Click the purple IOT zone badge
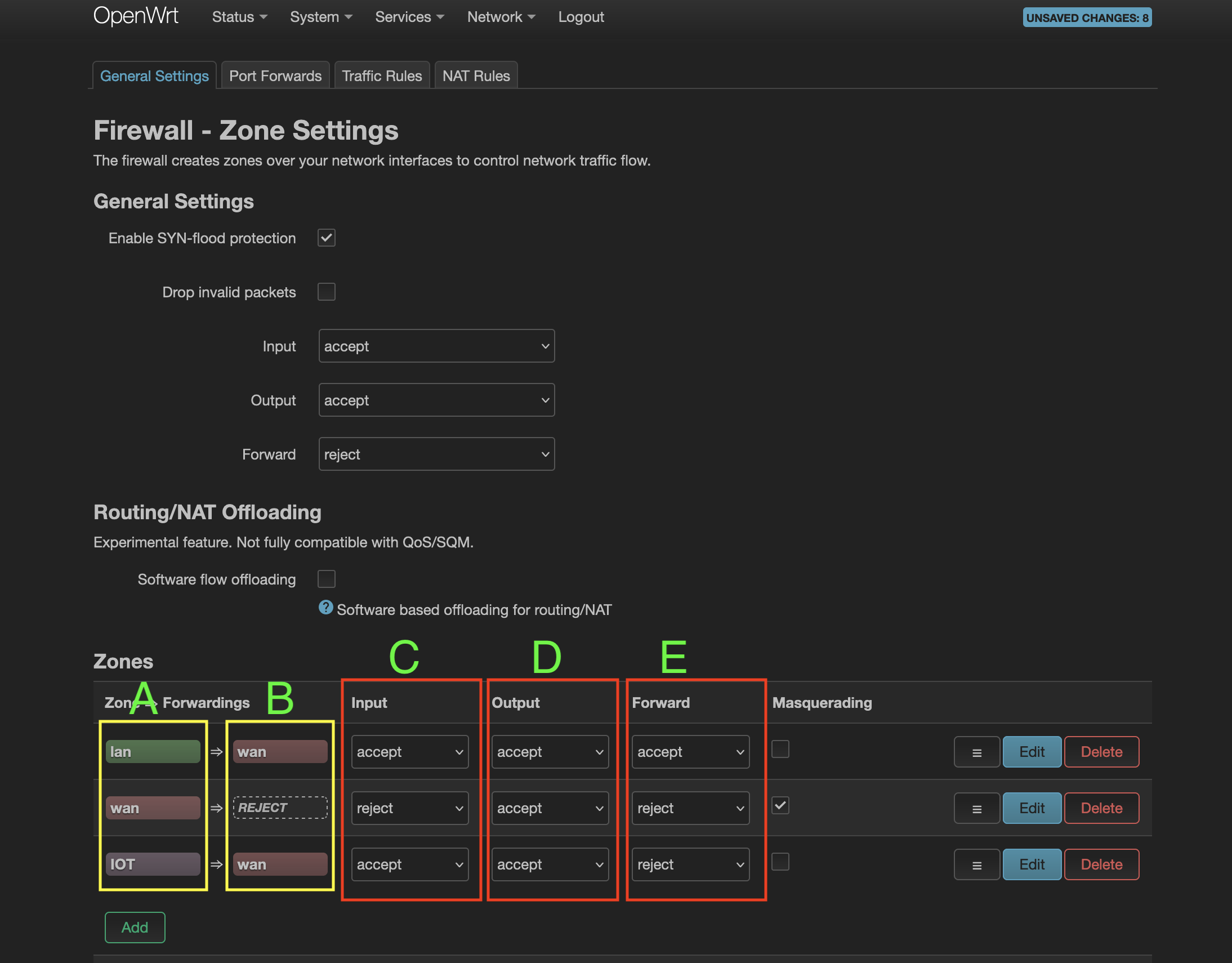1232x963 pixels. pos(152,864)
